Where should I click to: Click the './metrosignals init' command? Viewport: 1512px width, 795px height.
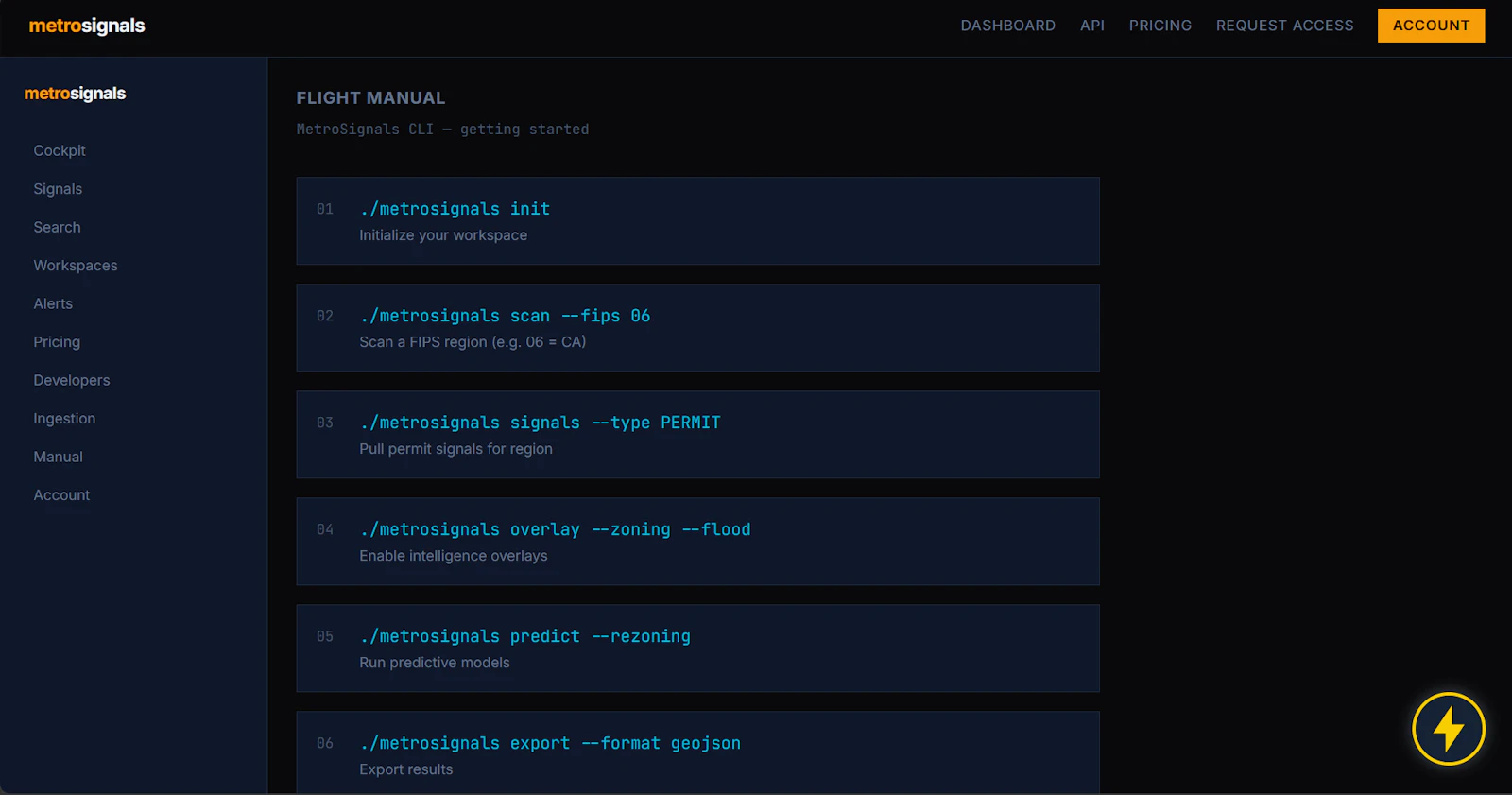tap(455, 209)
